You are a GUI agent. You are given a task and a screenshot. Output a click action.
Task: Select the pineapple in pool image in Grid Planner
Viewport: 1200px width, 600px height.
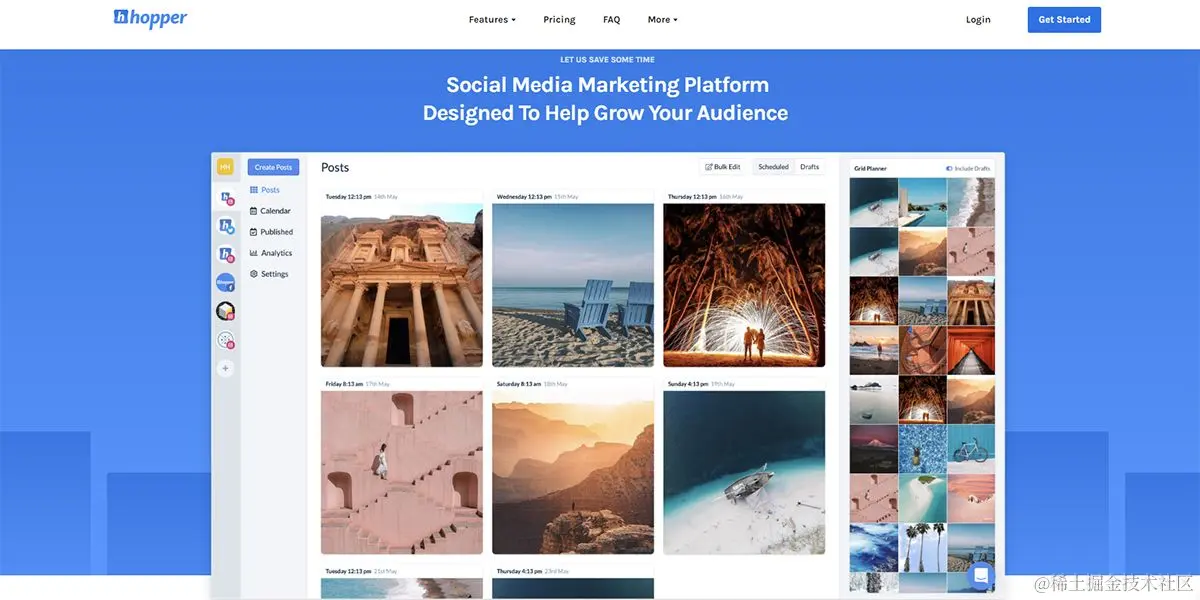922,448
